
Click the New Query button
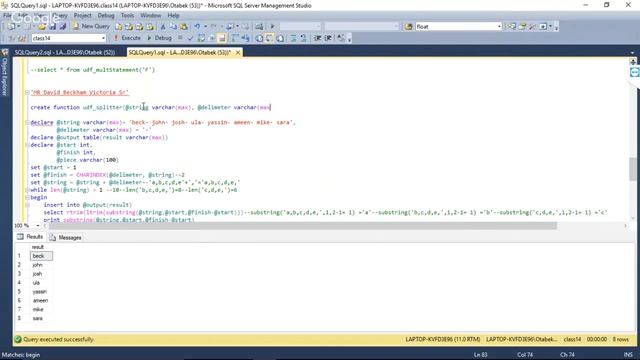pos(91,26)
